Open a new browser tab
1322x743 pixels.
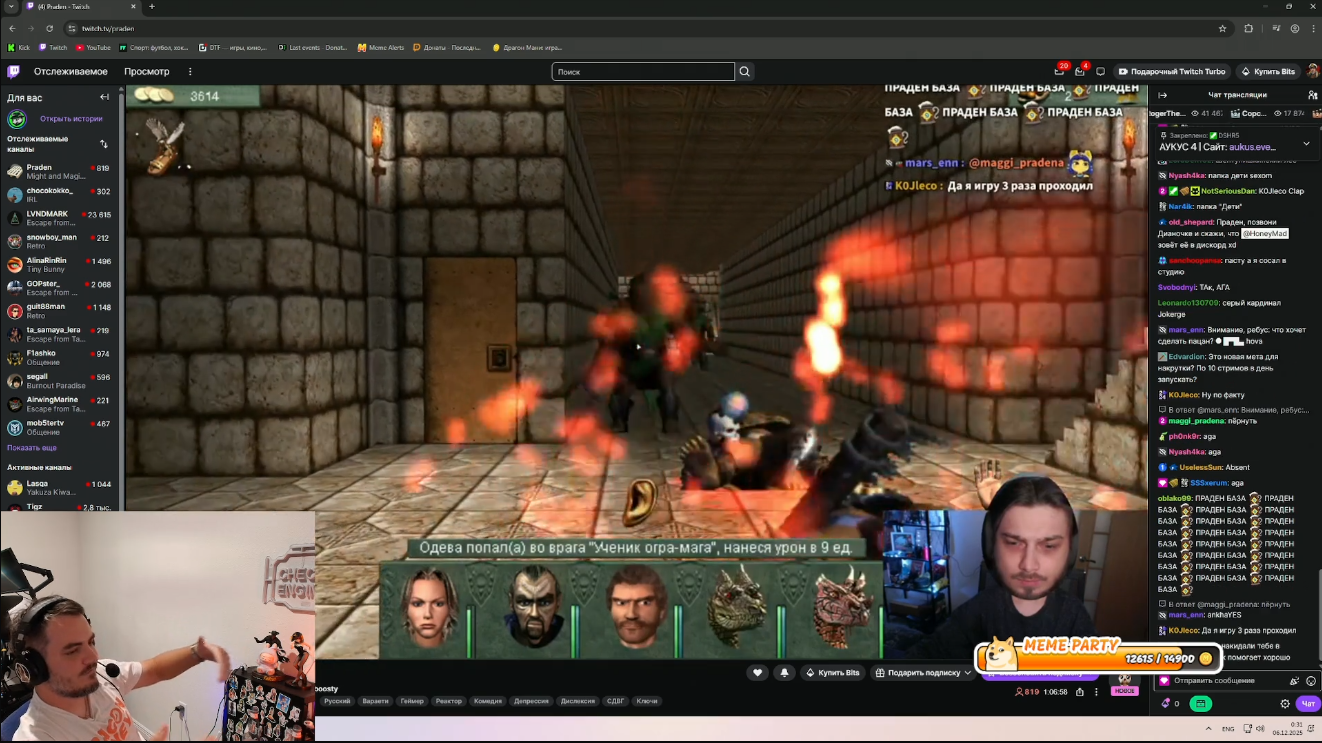click(x=152, y=7)
